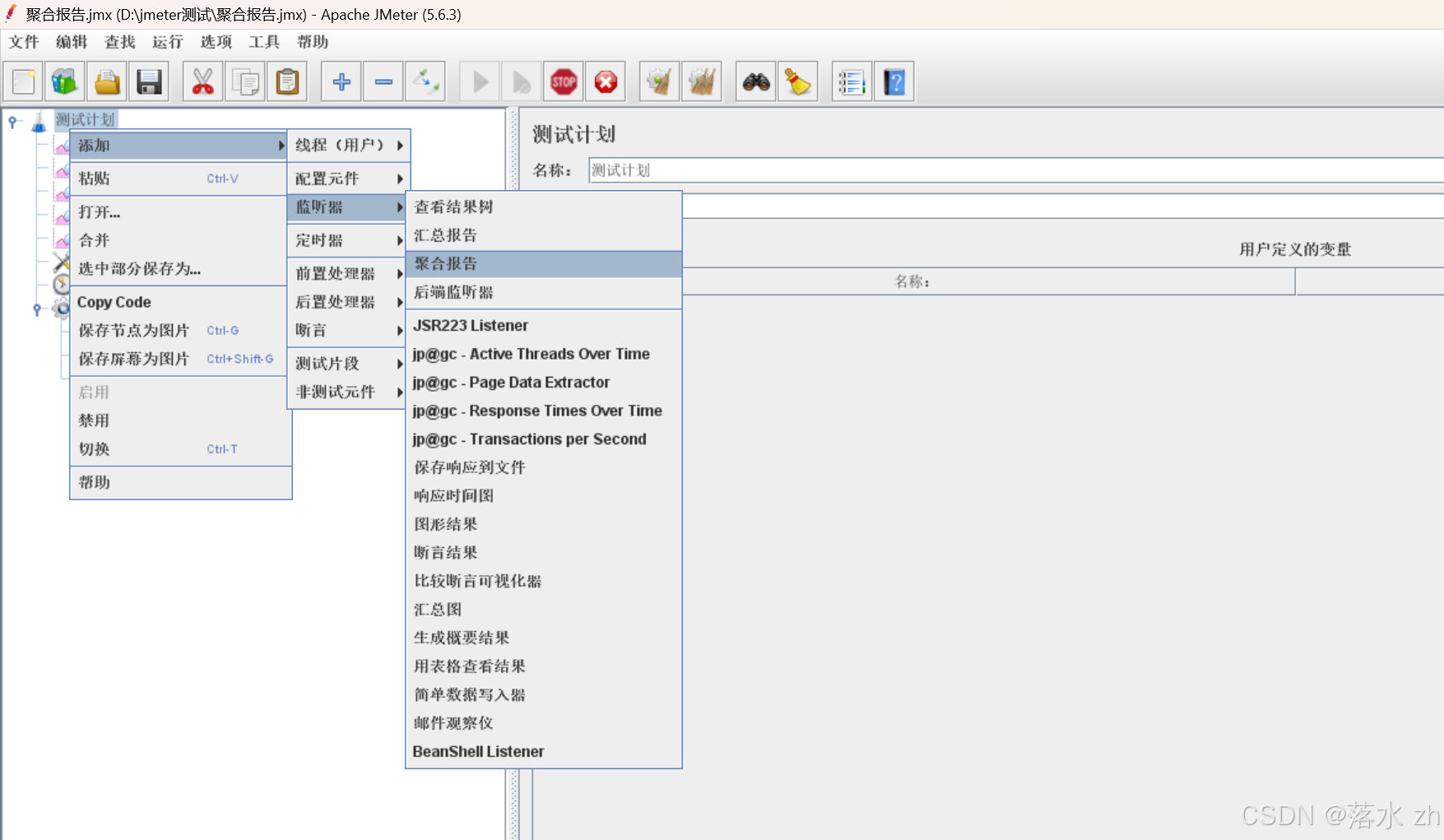Click the Shutdown red X icon
This screenshot has width=1444, height=840.
click(x=606, y=81)
